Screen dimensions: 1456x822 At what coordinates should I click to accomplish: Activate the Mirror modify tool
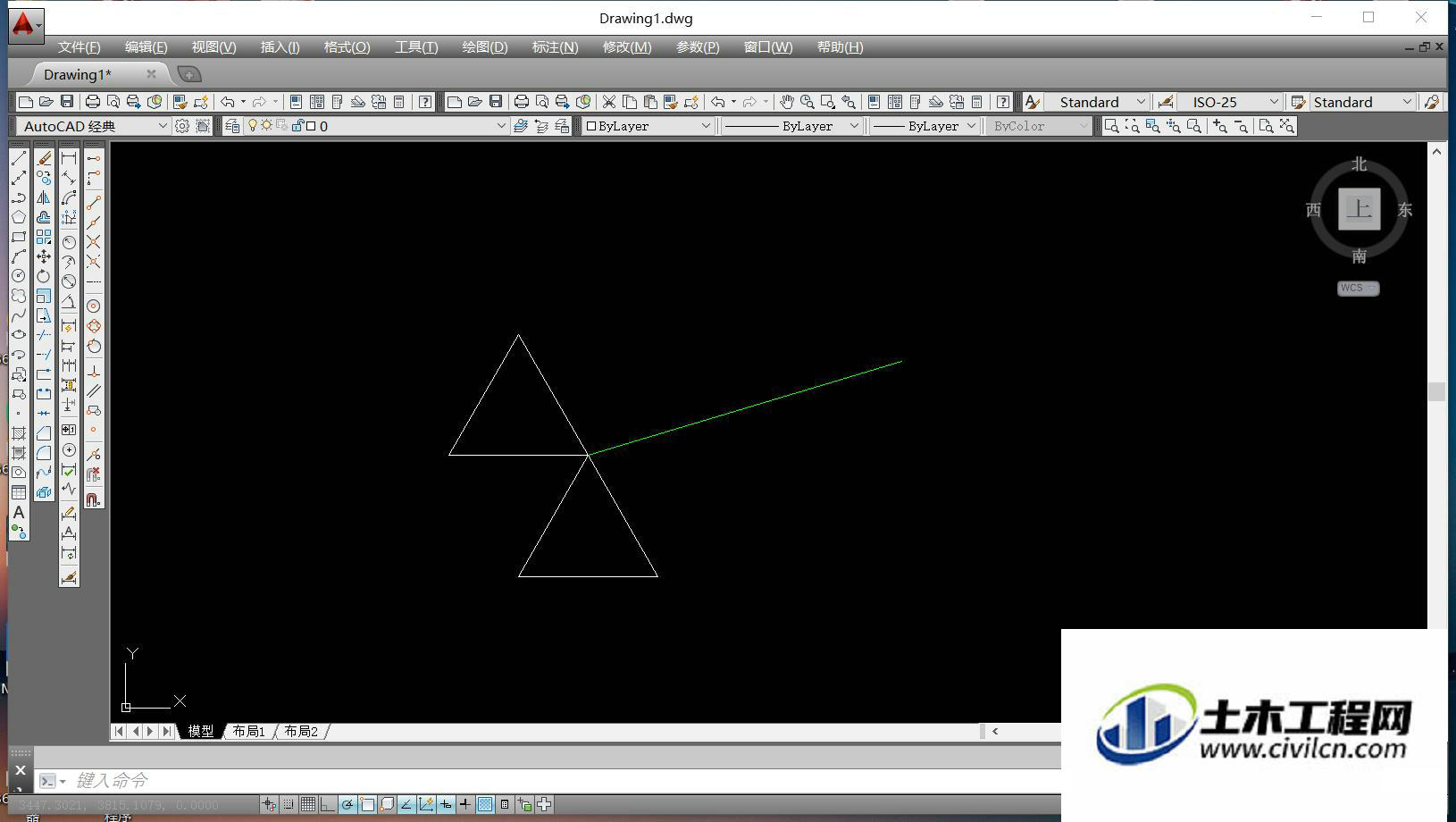(44, 197)
